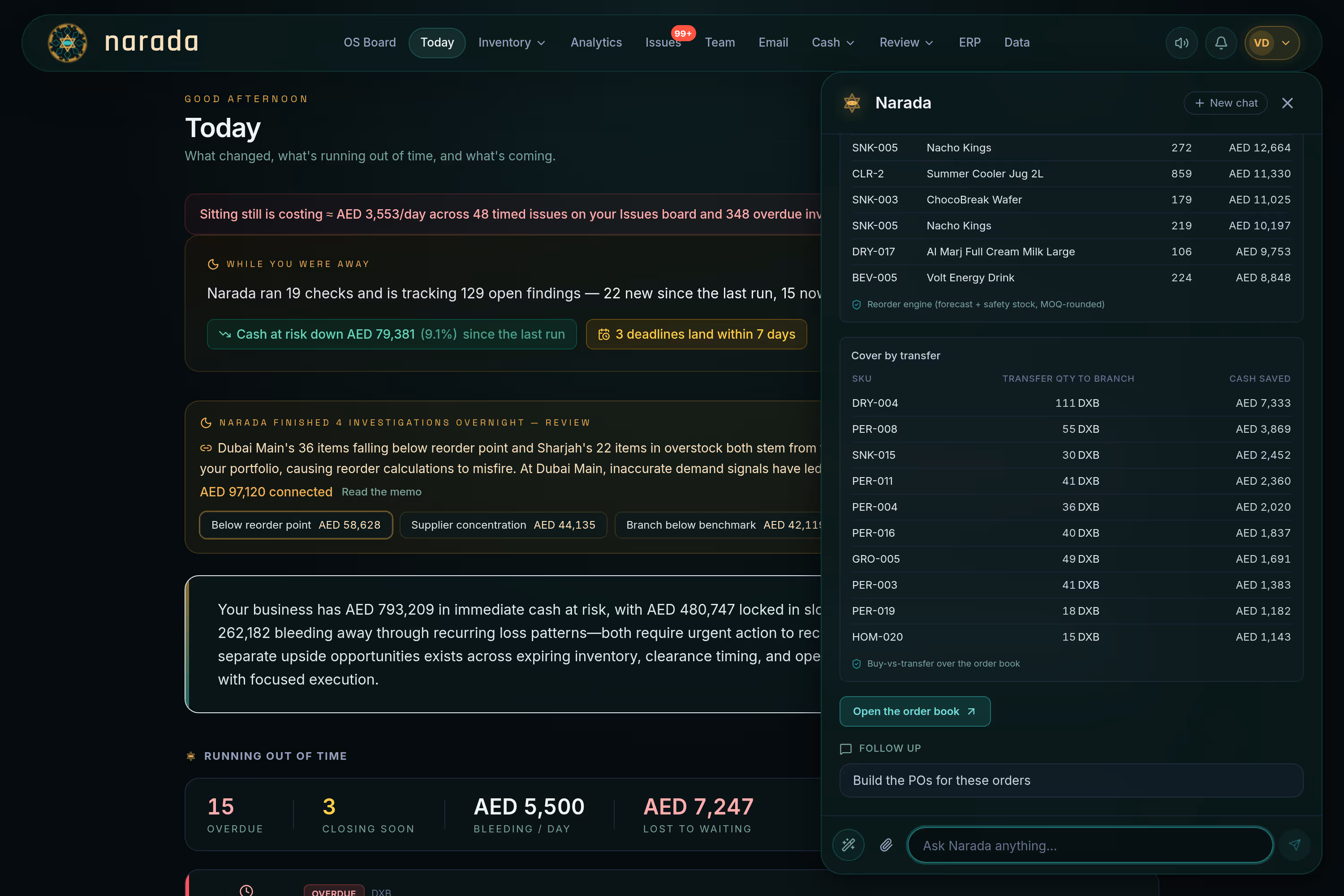
Task: Close the Narada chat panel
Action: pyautogui.click(x=1287, y=103)
